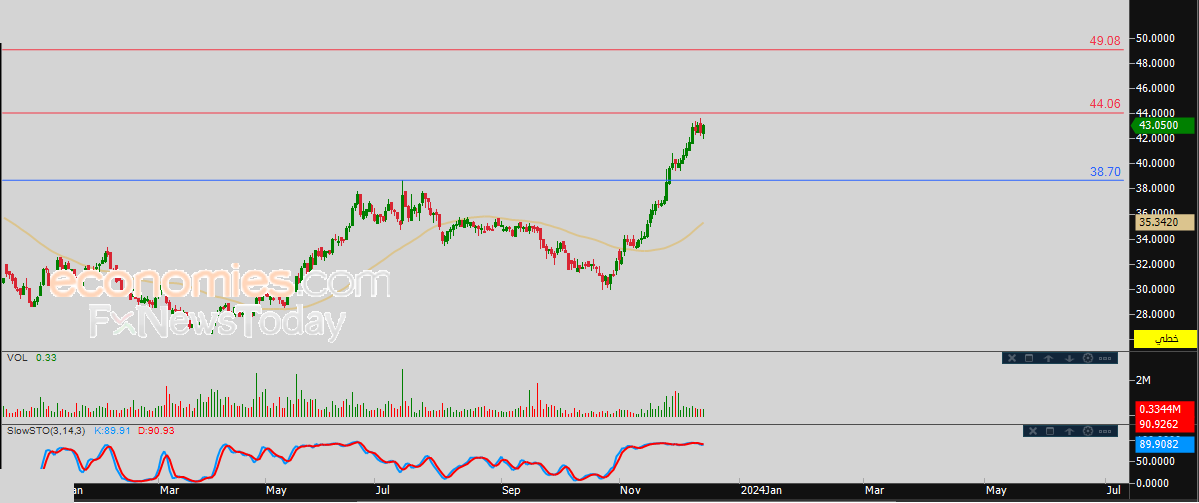
Task: Open SlowSTO indicator settings gear
Action: click(1087, 431)
